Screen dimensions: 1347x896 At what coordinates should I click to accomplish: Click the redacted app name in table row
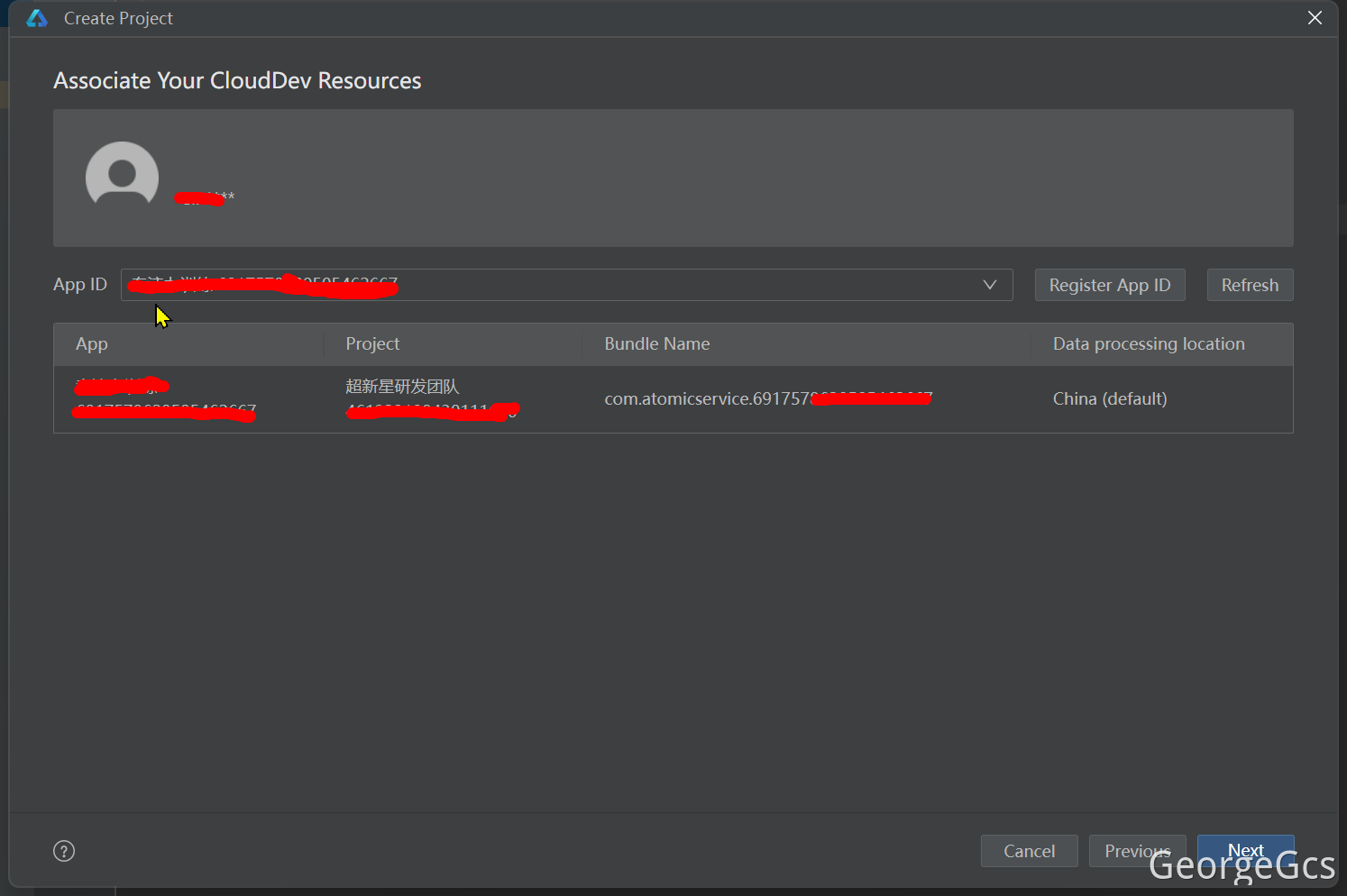122,388
